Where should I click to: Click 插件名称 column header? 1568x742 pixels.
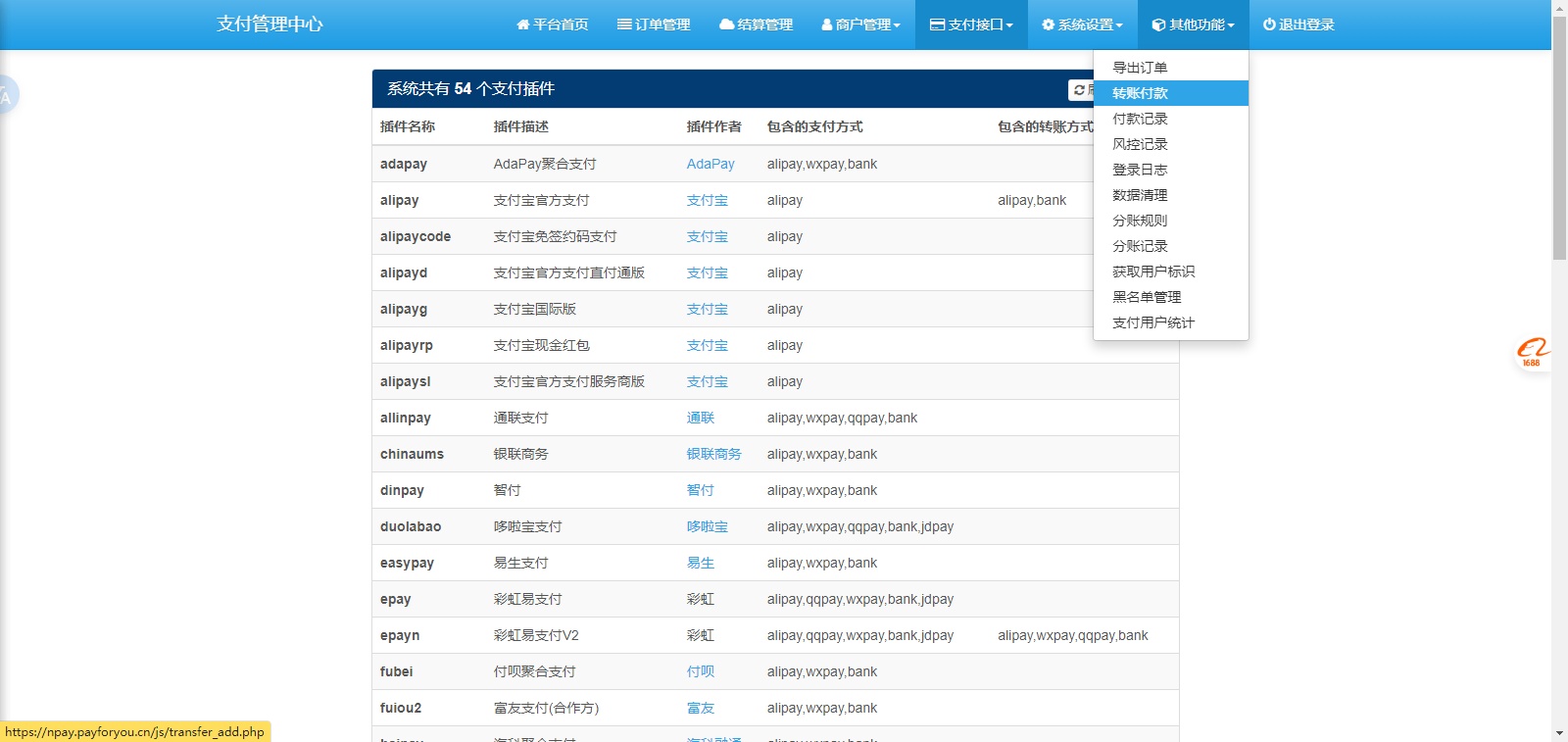click(x=408, y=126)
